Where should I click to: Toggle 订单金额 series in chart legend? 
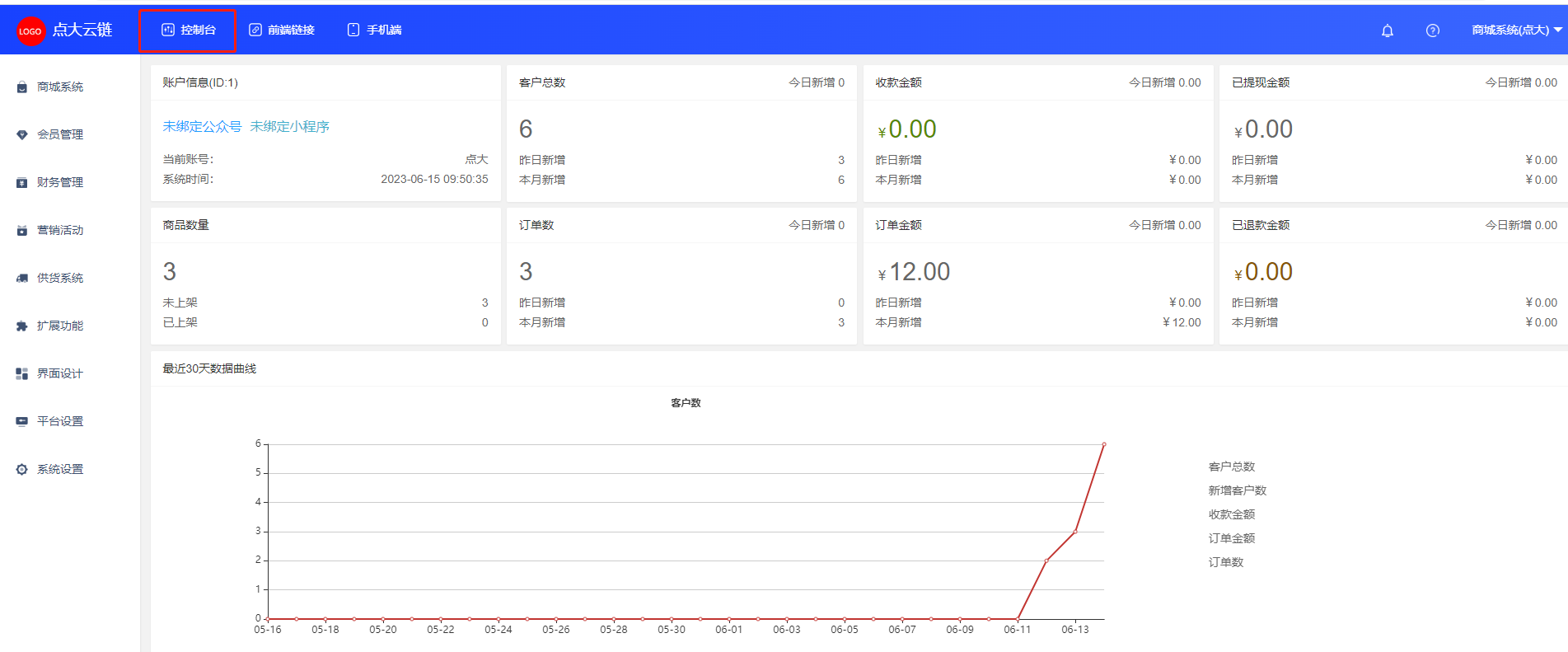[1231, 538]
